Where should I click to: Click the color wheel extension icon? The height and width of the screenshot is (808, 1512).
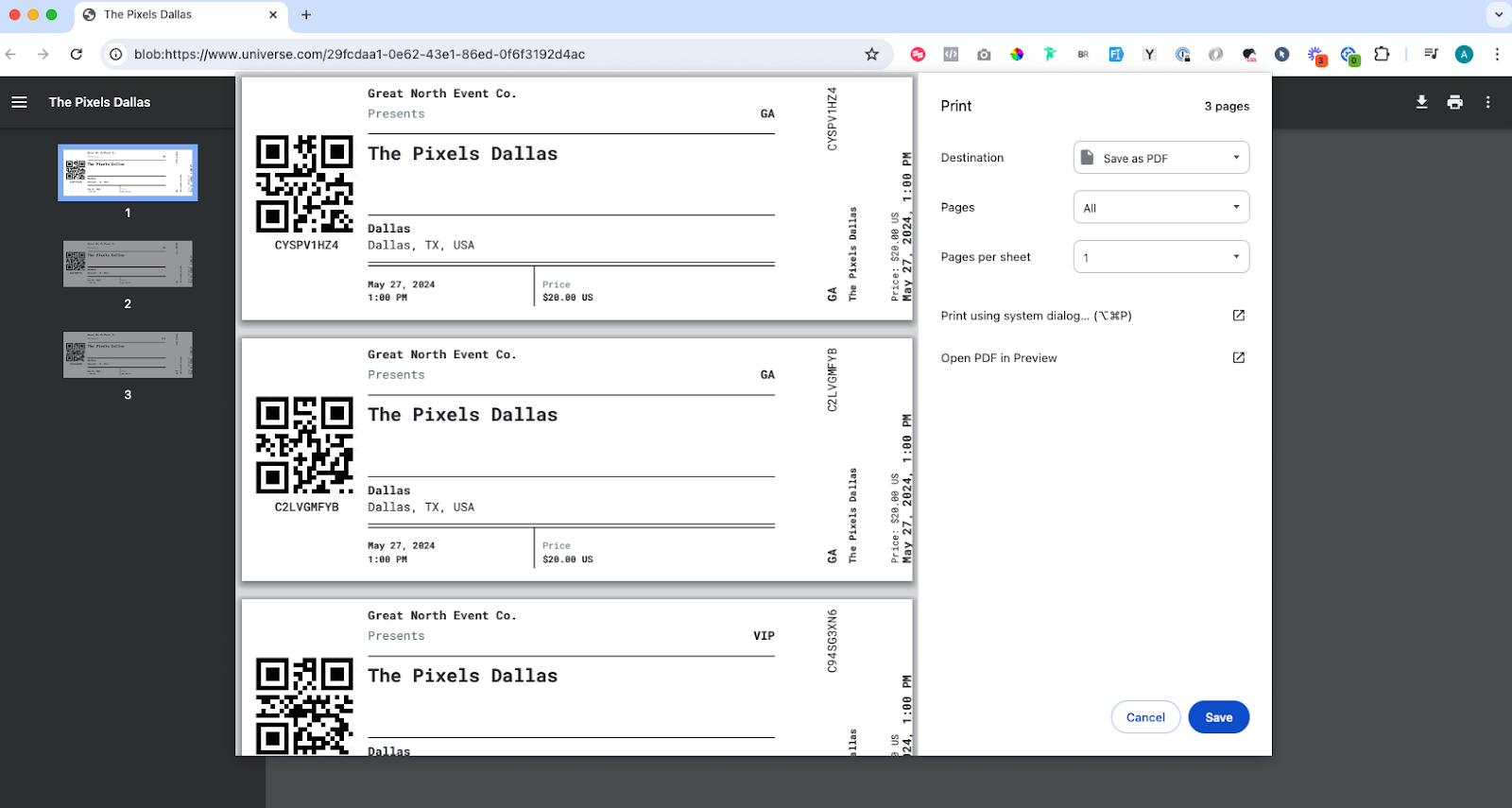(x=1017, y=54)
